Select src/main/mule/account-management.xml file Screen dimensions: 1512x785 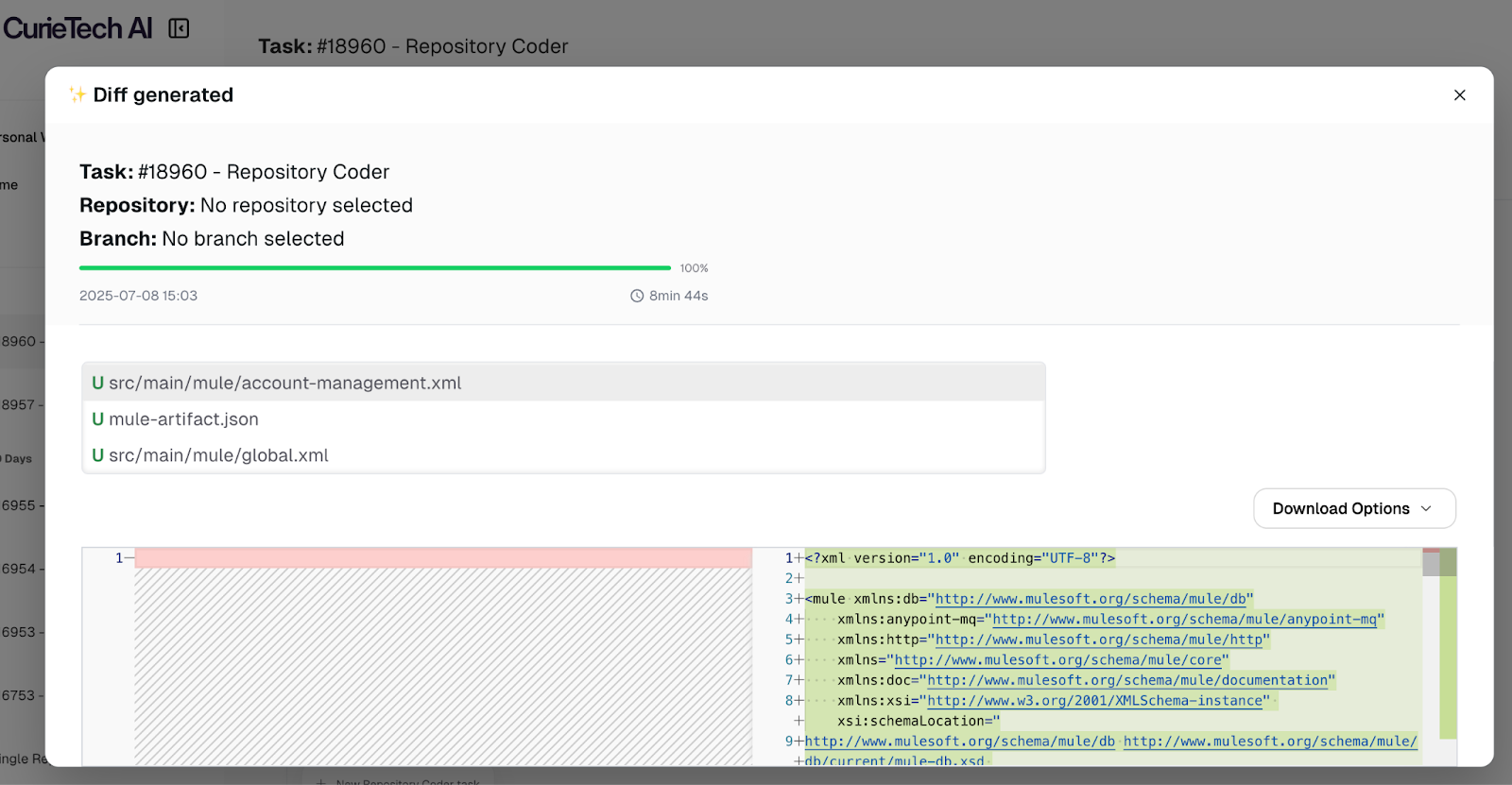pyautogui.click(x=563, y=383)
